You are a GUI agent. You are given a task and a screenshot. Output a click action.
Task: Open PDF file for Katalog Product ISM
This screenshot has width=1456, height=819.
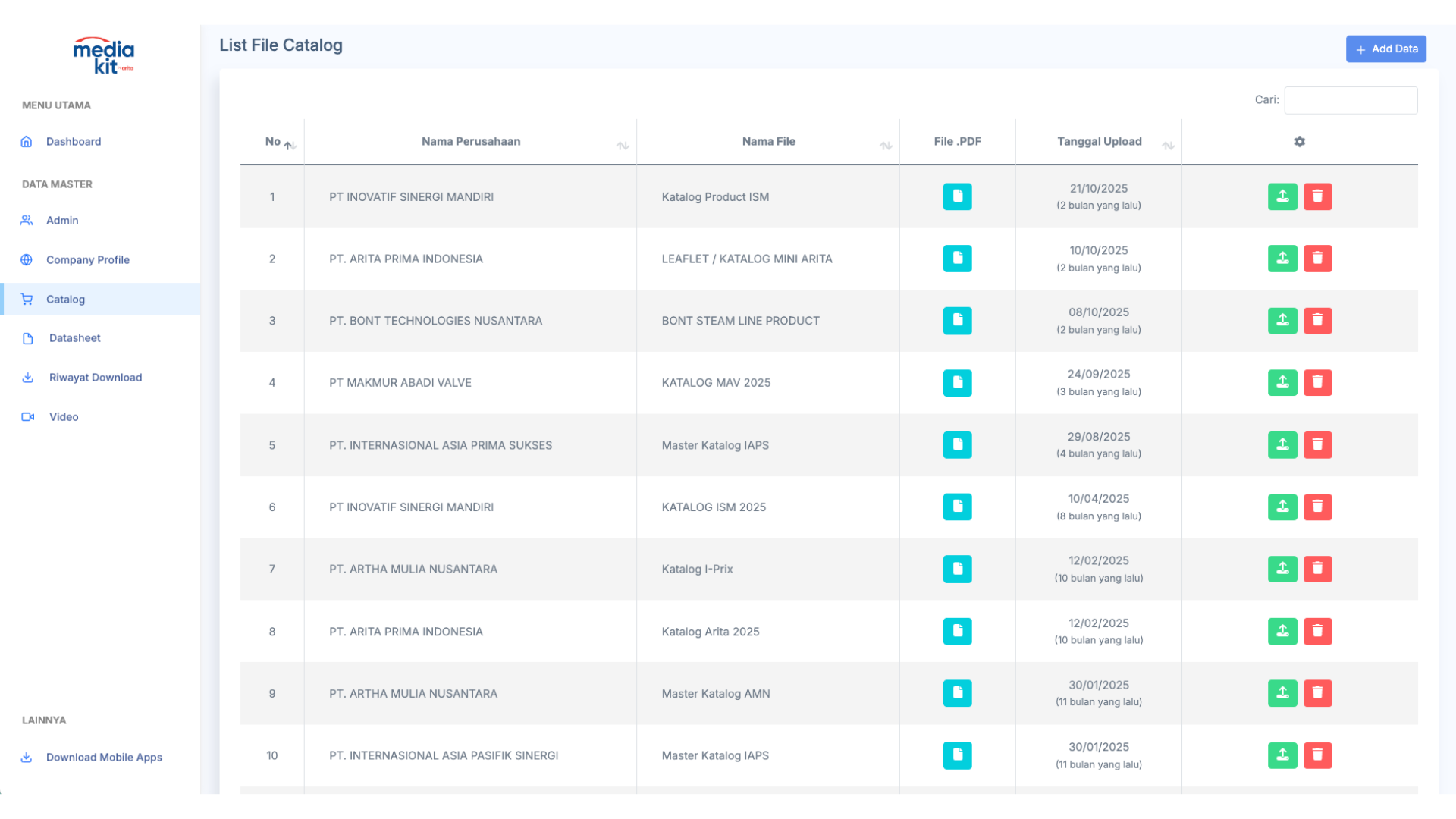coord(957,196)
